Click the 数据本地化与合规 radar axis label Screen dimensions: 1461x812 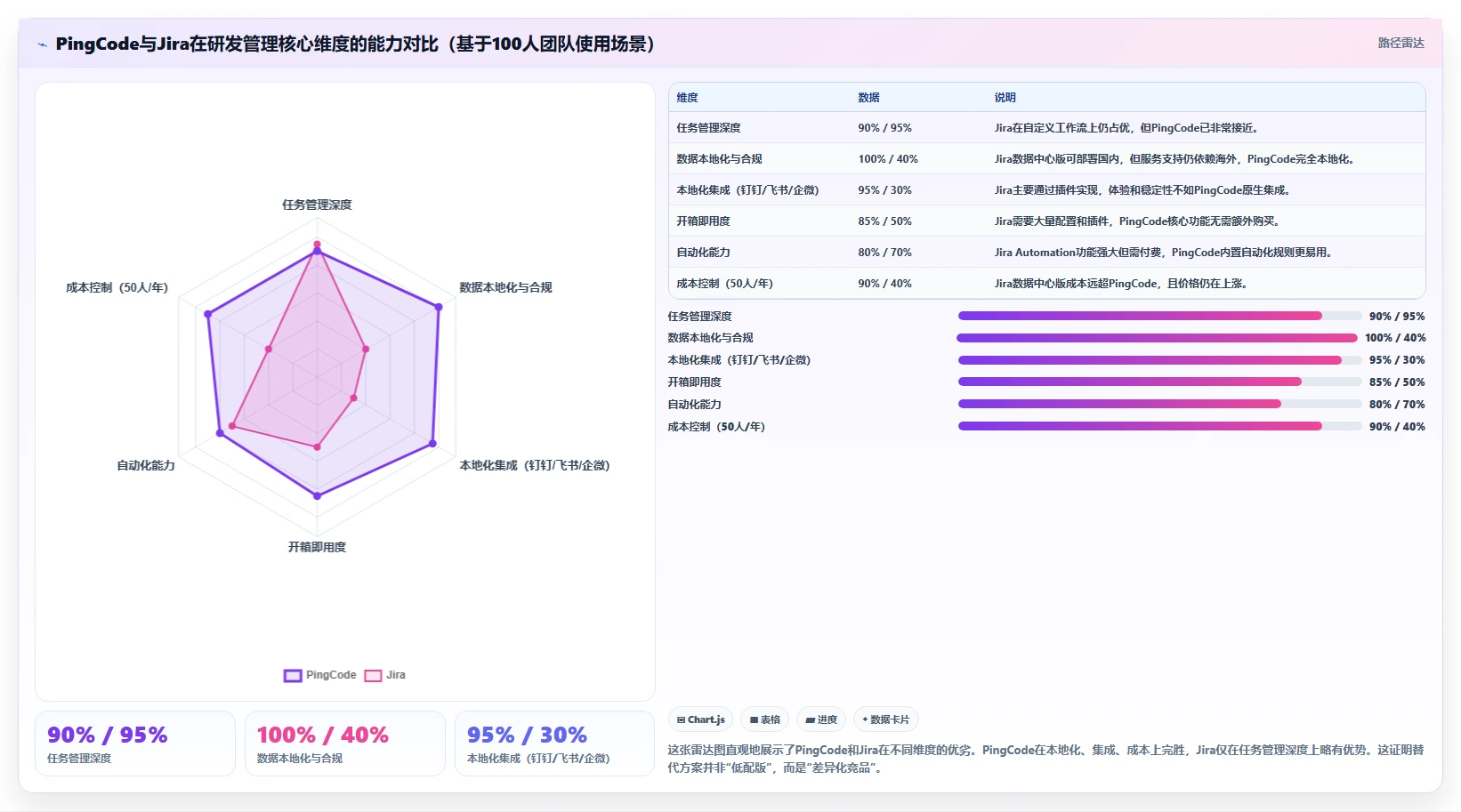click(505, 287)
